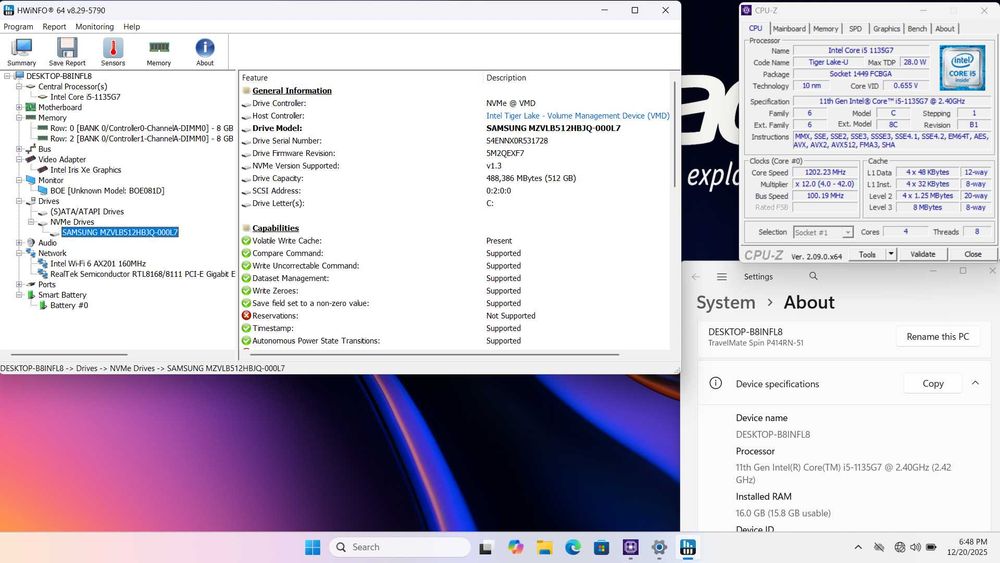Open Microsoft Store taskbar icon
Screen dimensions: 1000x563
pyautogui.click(x=601, y=547)
